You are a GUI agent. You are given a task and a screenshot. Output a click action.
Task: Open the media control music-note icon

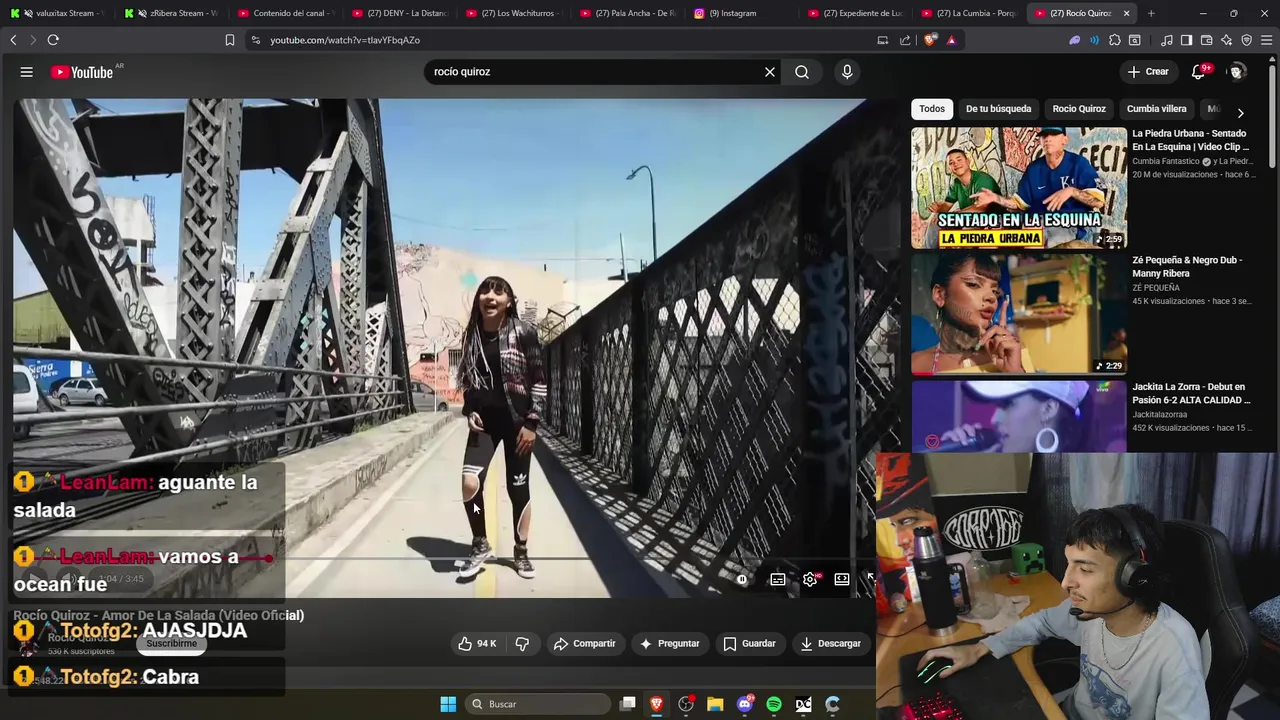1167,40
